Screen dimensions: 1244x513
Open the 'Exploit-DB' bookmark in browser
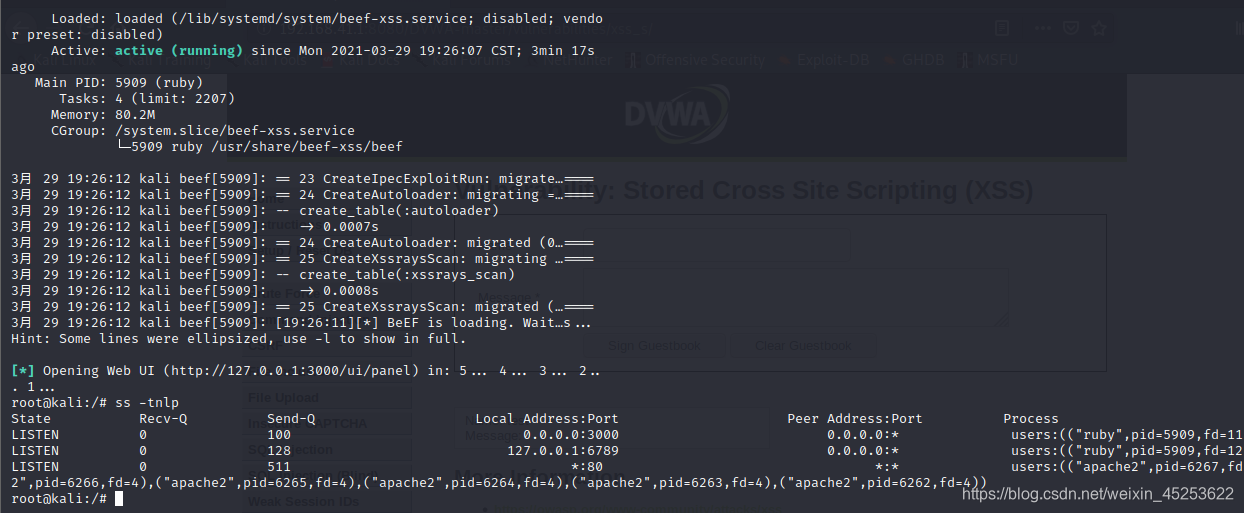(825, 60)
